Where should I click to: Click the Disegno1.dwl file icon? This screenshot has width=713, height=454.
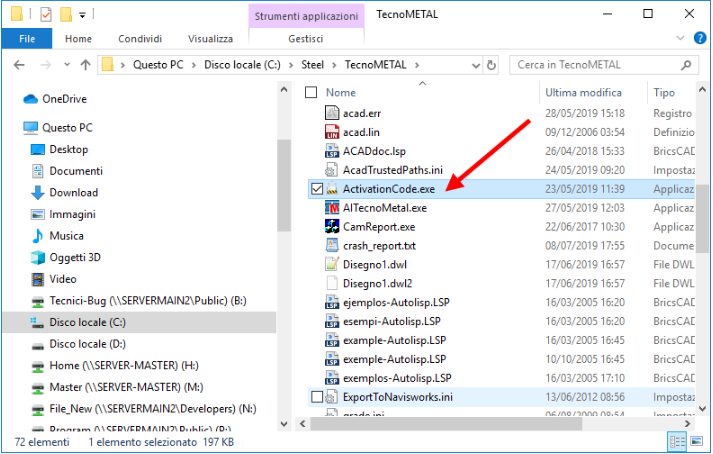click(332, 264)
